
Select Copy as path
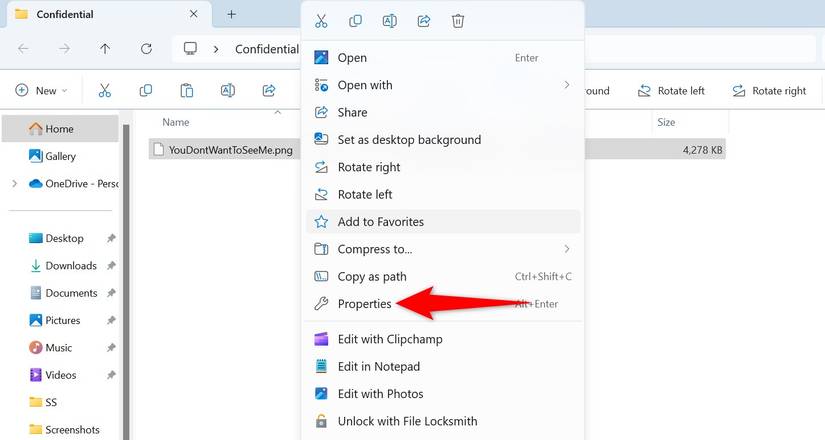pyautogui.click(x=443, y=277)
